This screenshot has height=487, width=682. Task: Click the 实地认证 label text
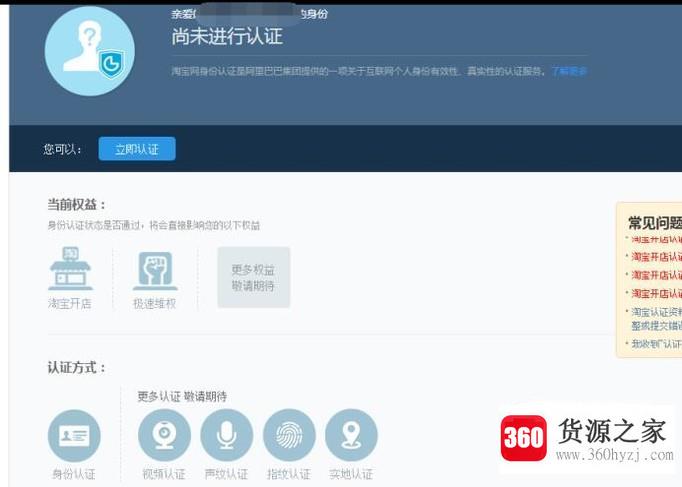click(351, 474)
